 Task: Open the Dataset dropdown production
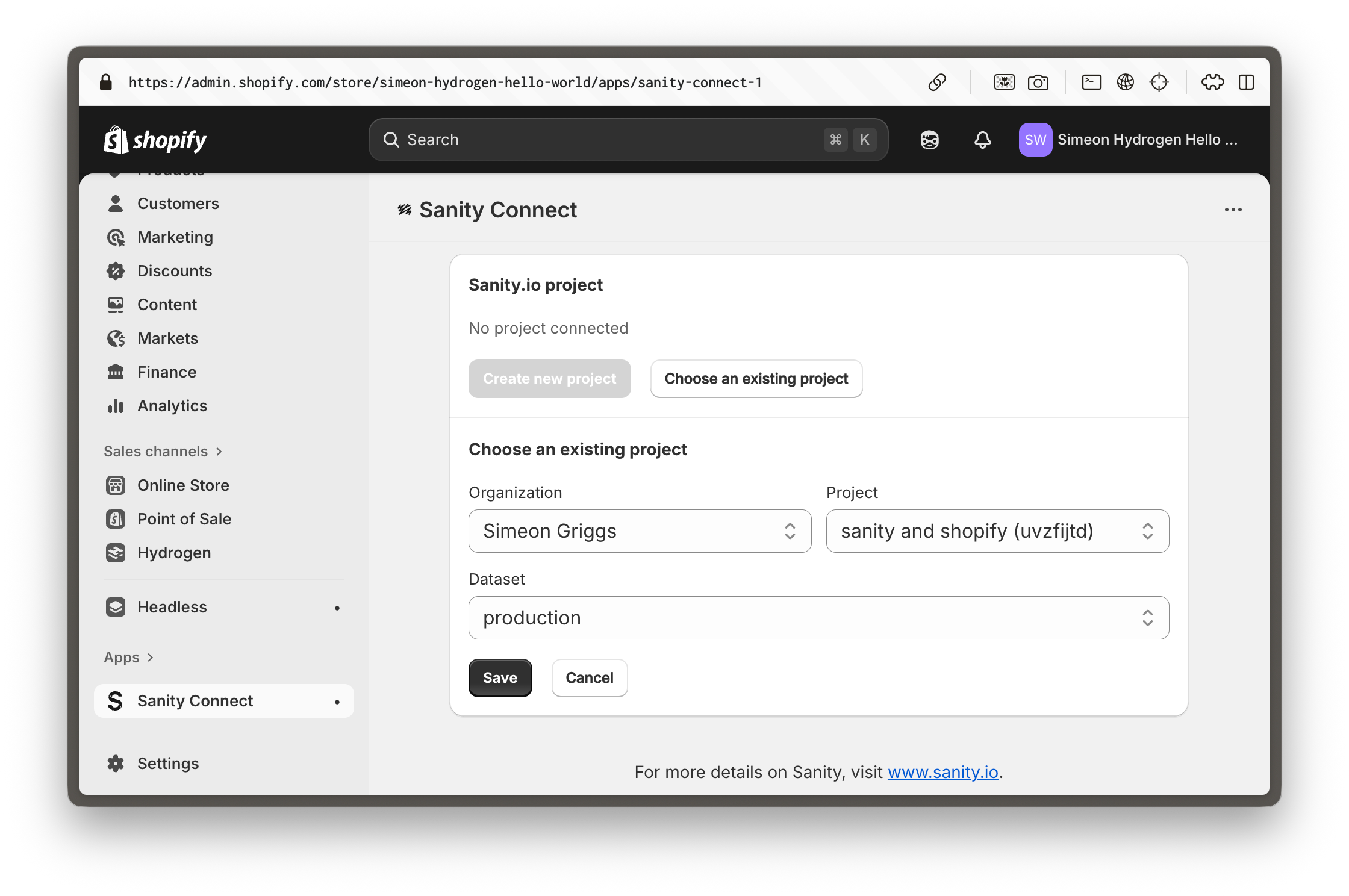pyautogui.click(x=818, y=618)
